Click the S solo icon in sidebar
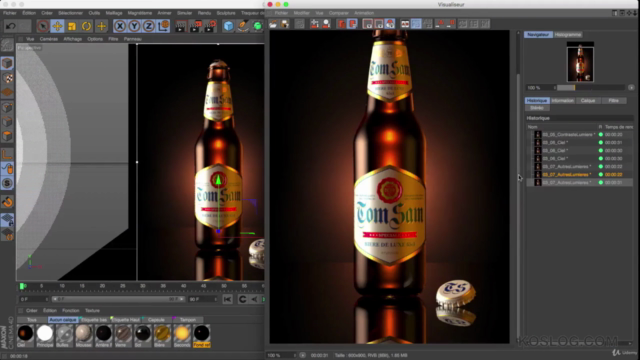The height and width of the screenshot is (360, 640). tap(7, 183)
